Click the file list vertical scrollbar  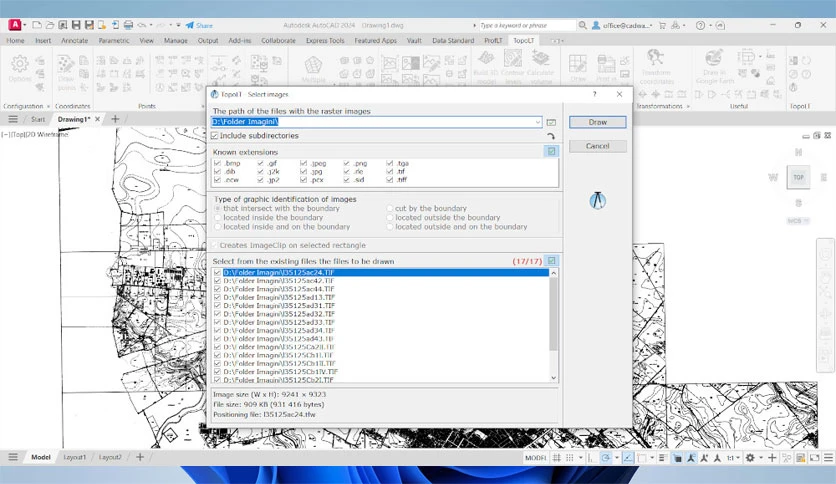coord(553,325)
